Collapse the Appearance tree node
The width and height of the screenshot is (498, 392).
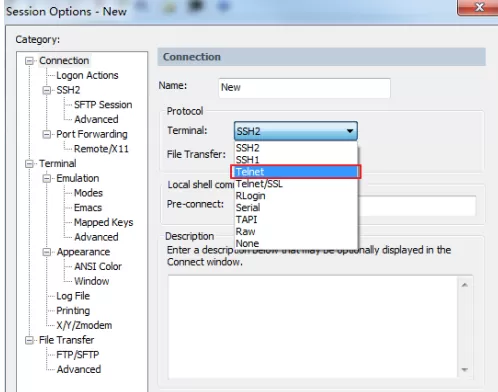click(47, 252)
